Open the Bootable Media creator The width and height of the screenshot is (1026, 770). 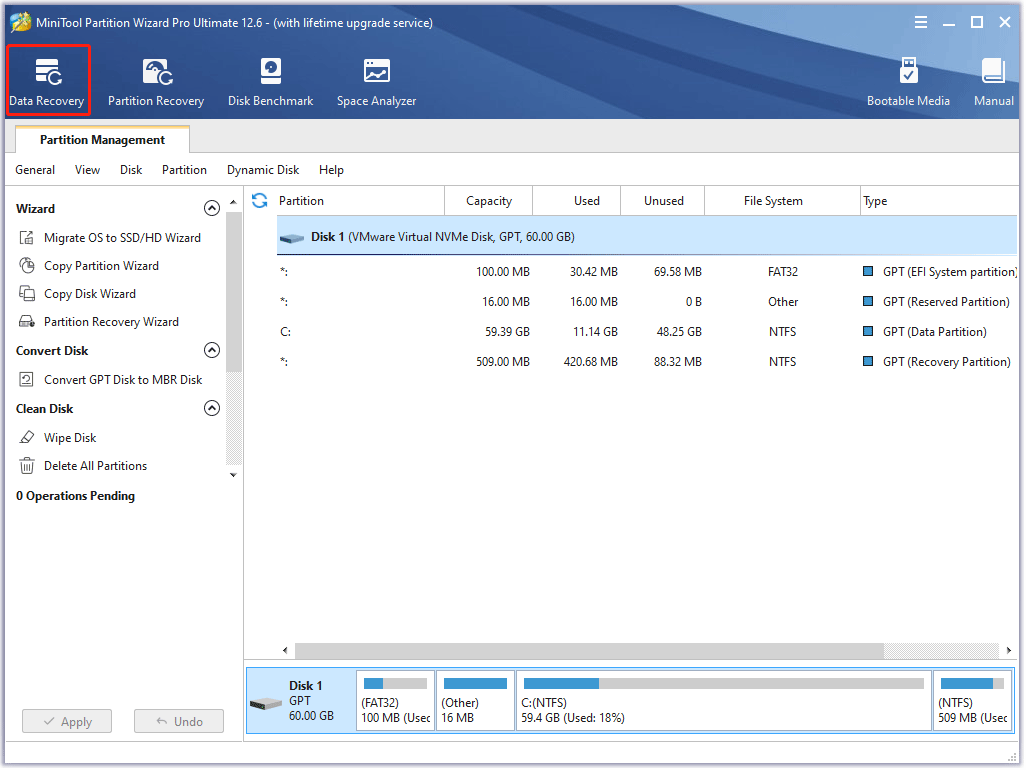908,80
